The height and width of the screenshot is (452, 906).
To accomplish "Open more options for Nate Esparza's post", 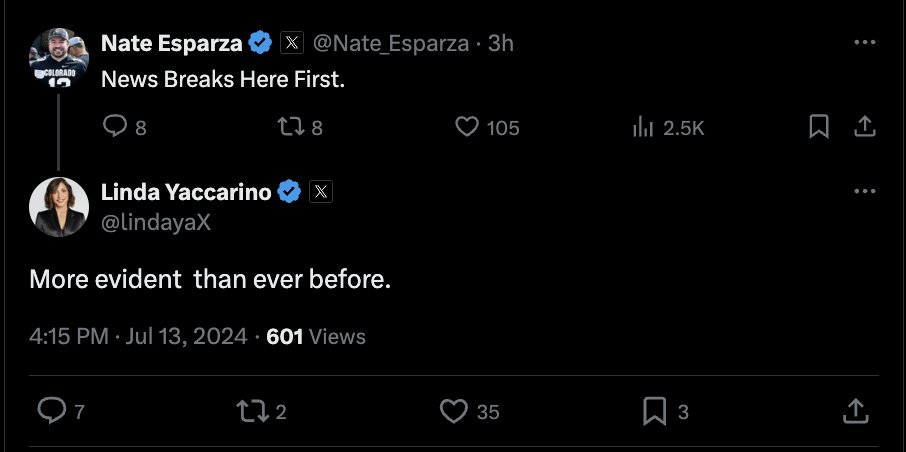I will pos(865,43).
